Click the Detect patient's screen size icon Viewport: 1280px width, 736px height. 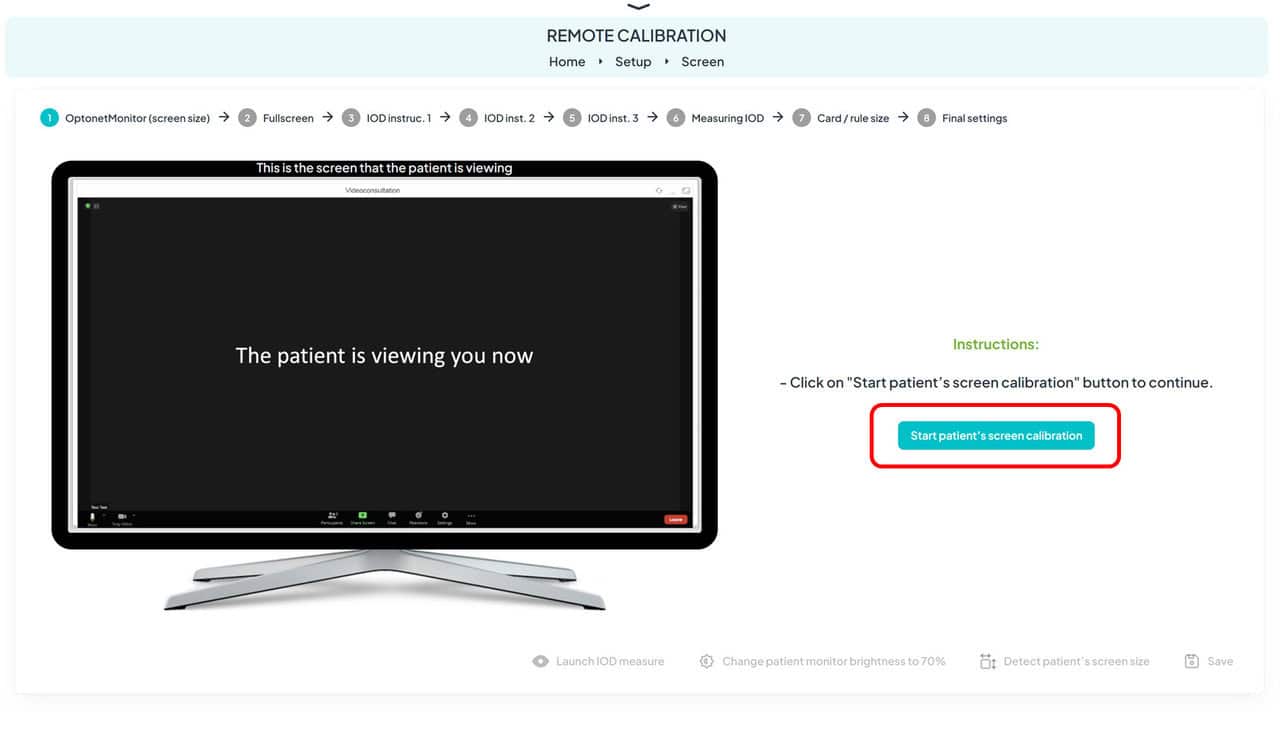[987, 661]
